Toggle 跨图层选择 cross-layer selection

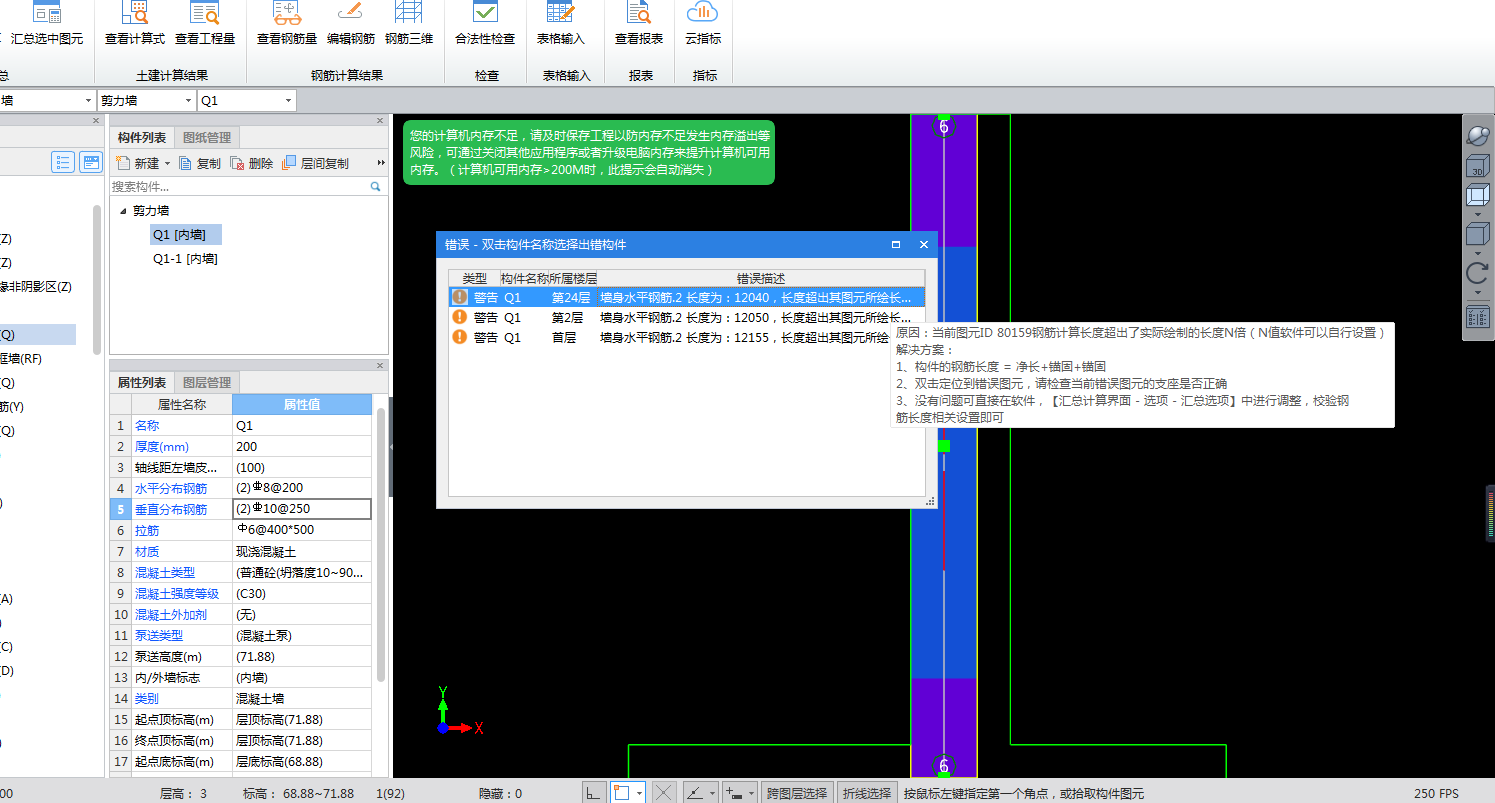pos(797,793)
